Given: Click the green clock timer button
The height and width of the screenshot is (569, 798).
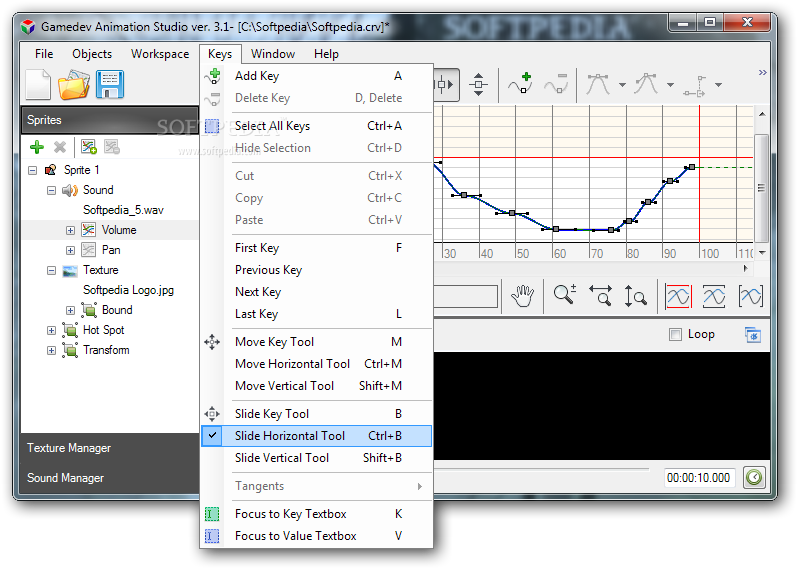Looking at the screenshot, I should 754,477.
